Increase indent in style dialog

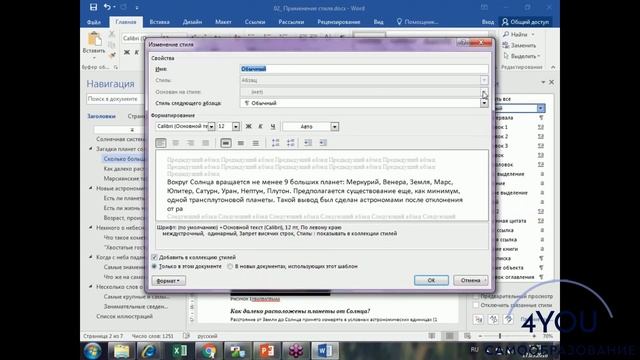(323, 143)
